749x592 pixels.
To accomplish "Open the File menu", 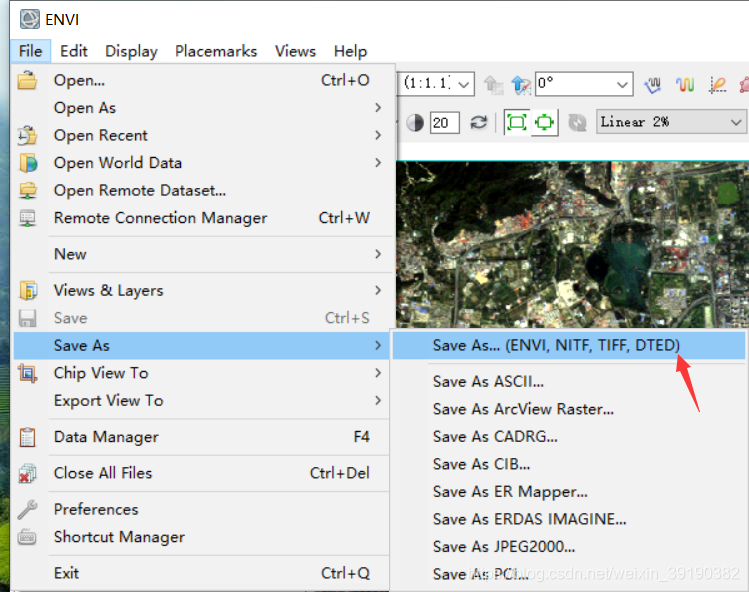I will click(x=31, y=51).
